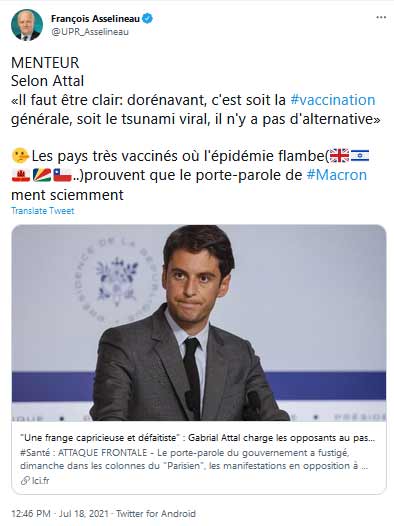
Task: Open the #Macron hashtag
Action: (337, 175)
